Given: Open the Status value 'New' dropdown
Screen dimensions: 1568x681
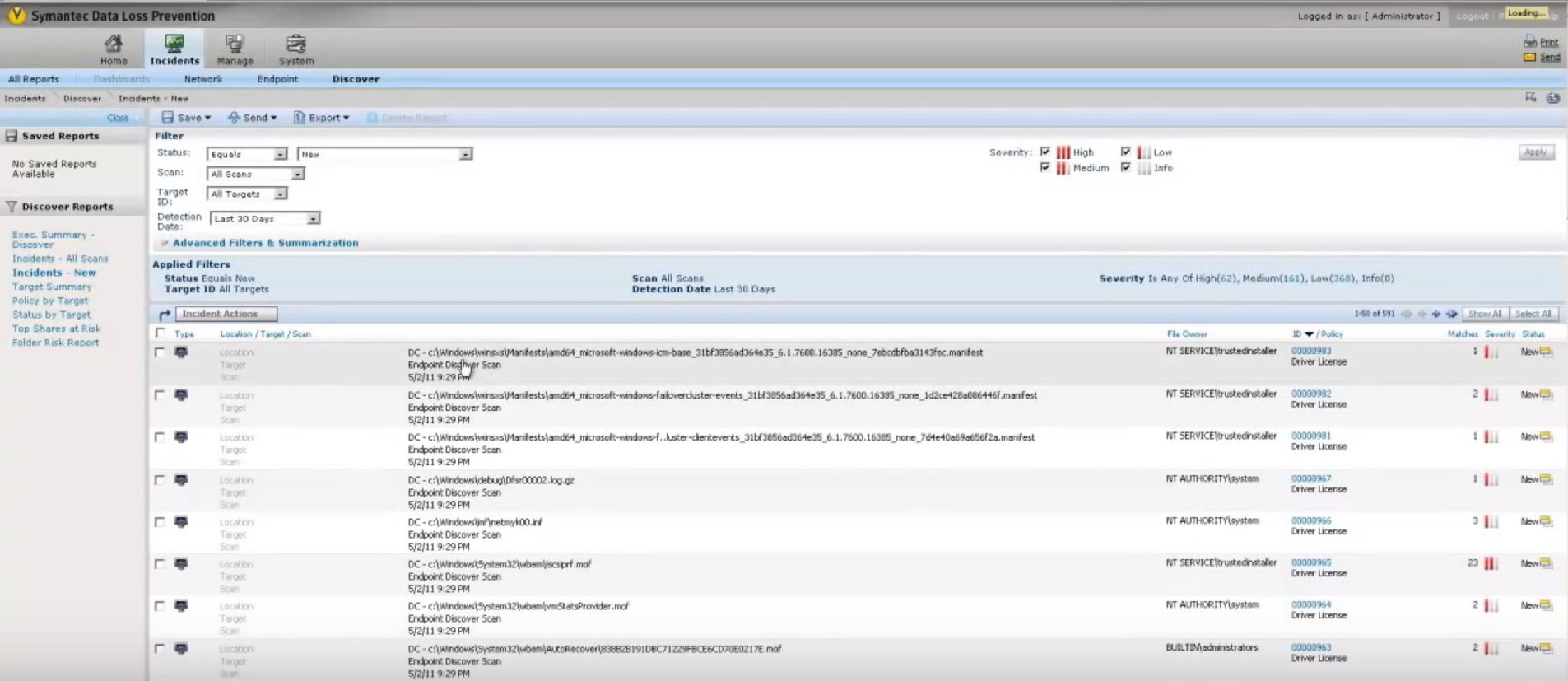Looking at the screenshot, I should pos(384,154).
